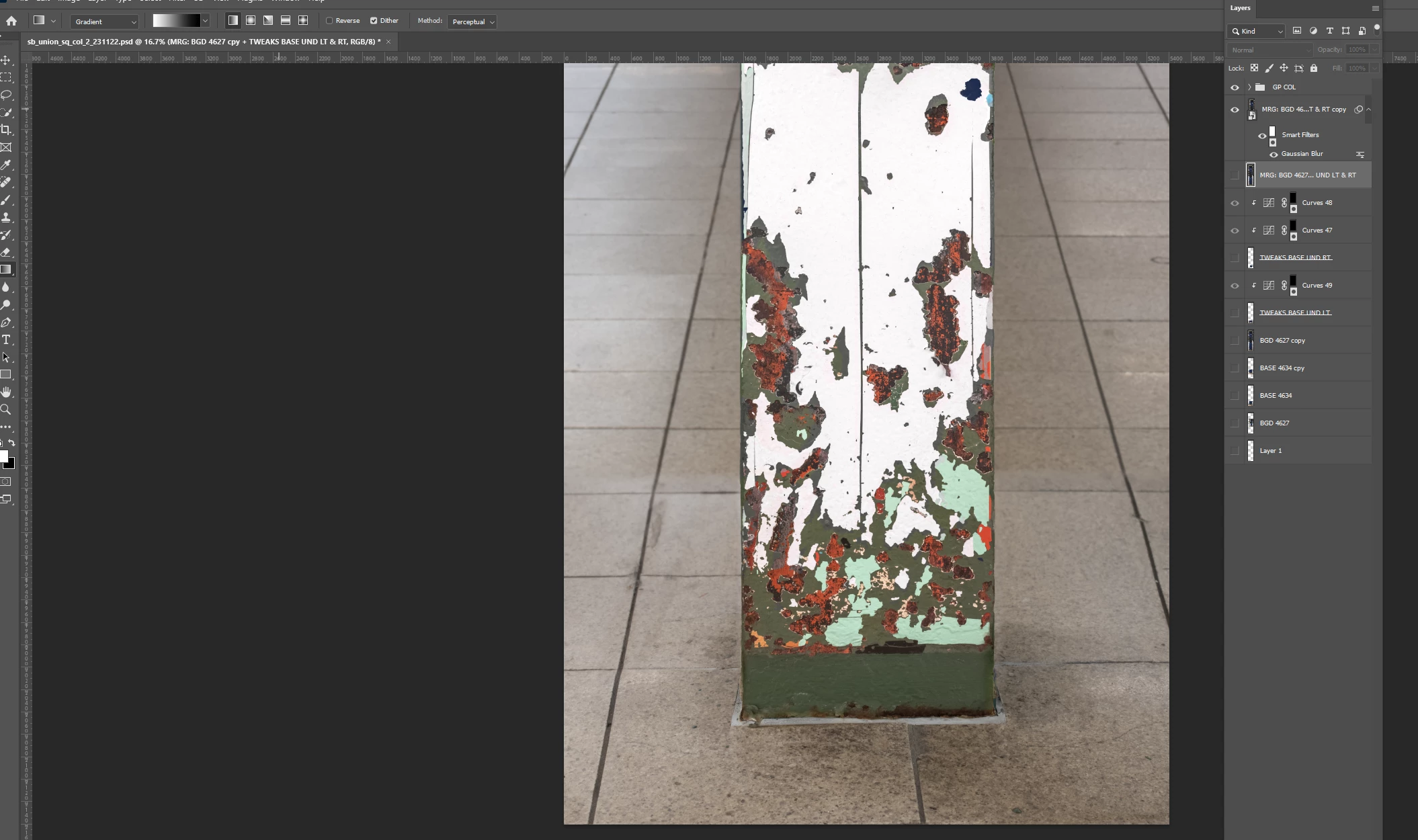1418x840 pixels.
Task: Select the Pen tool
Action: (x=6, y=323)
